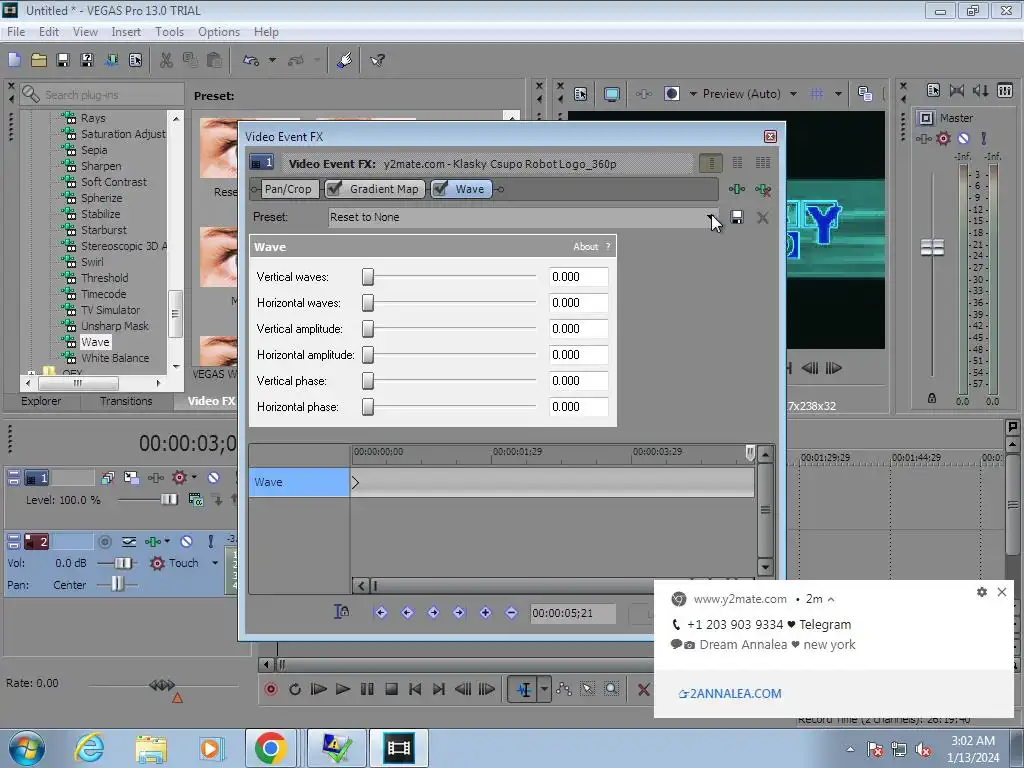Image resolution: width=1024 pixels, height=768 pixels.
Task: Open the Preset dropdown arrow in Video Event FX
Action: tap(711, 217)
